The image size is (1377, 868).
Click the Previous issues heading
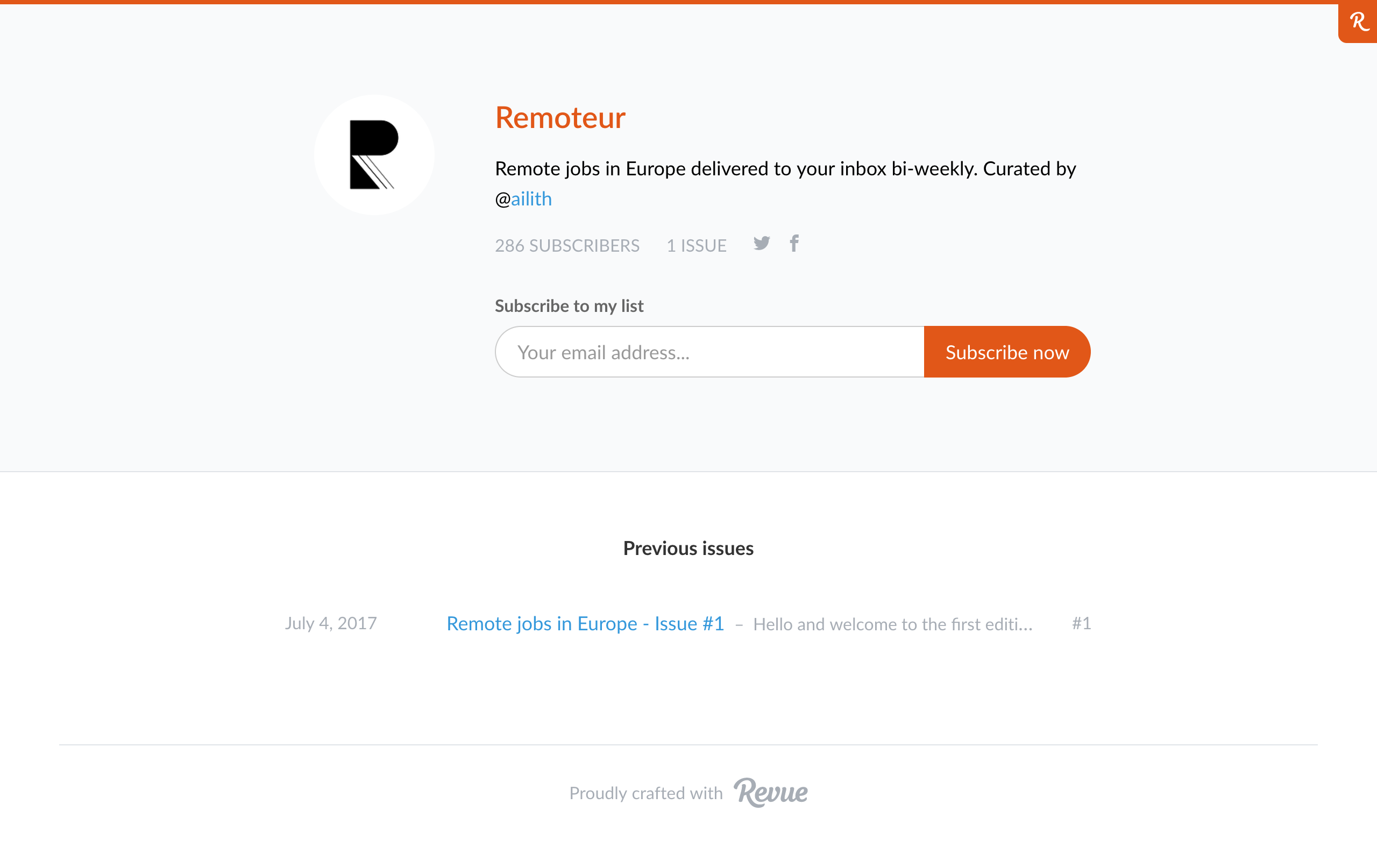click(x=688, y=549)
